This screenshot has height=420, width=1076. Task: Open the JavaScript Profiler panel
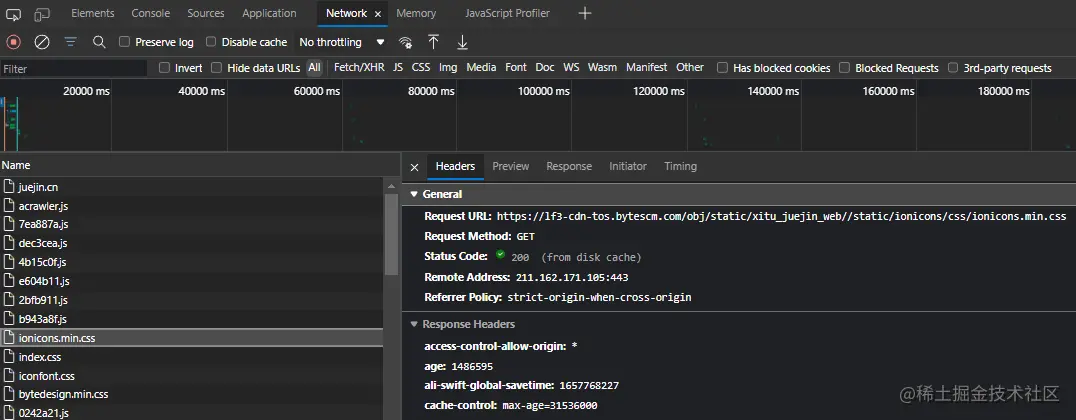(x=507, y=13)
